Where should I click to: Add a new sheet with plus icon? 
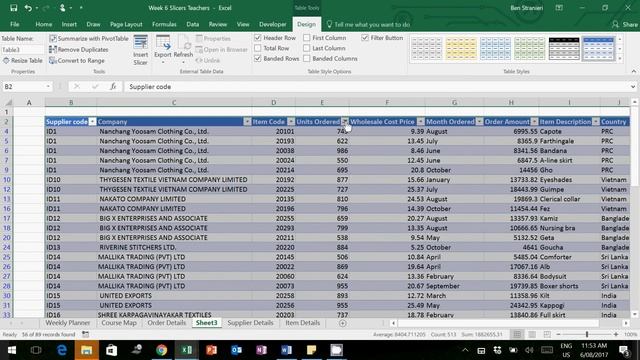(x=342, y=323)
